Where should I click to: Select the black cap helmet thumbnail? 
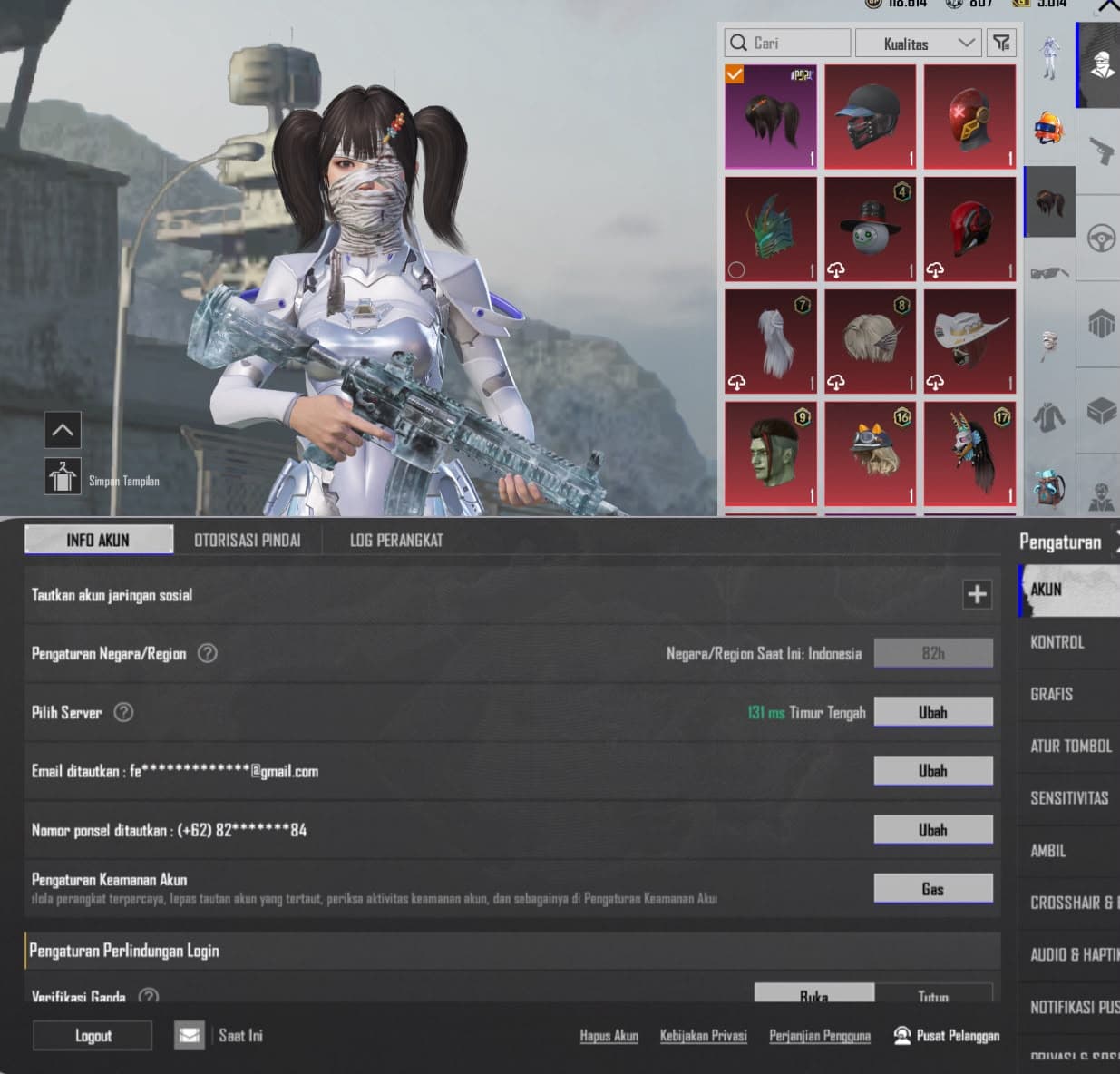click(x=871, y=117)
